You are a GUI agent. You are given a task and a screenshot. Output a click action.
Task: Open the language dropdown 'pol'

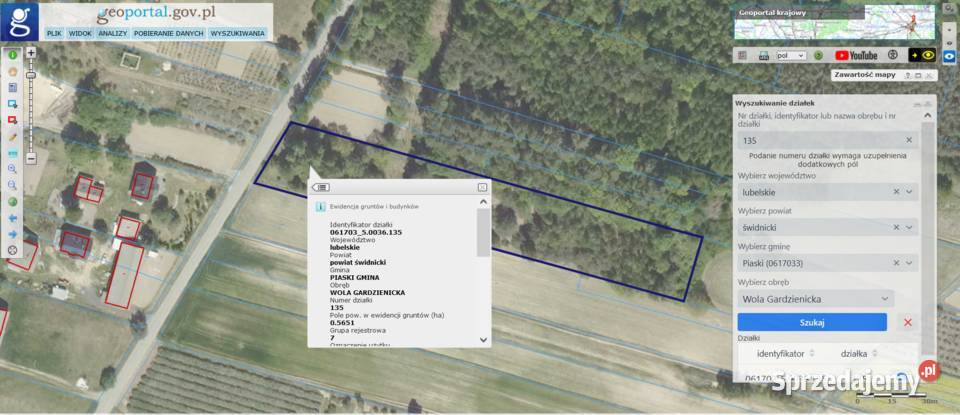(790, 56)
